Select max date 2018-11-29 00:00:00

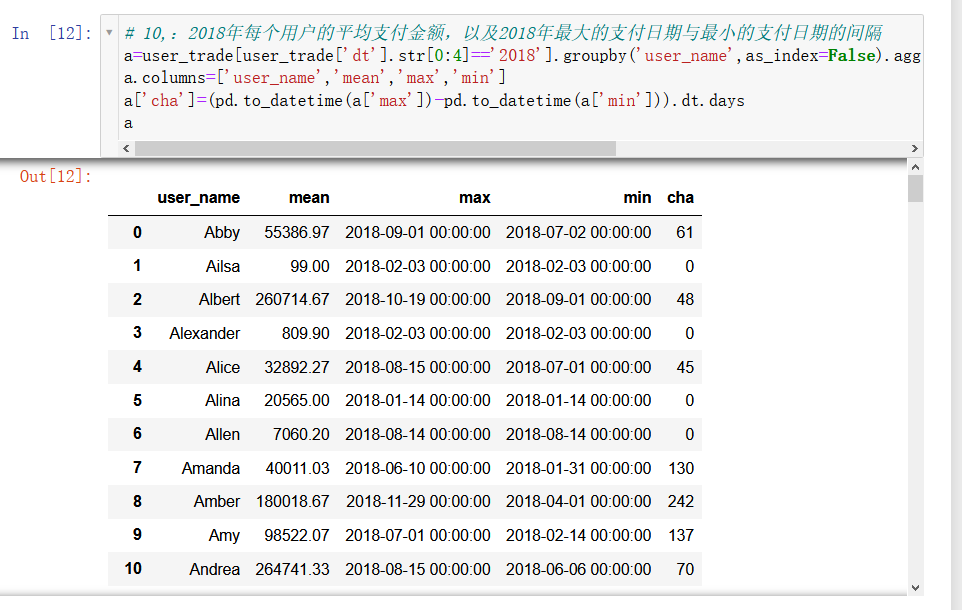(418, 501)
